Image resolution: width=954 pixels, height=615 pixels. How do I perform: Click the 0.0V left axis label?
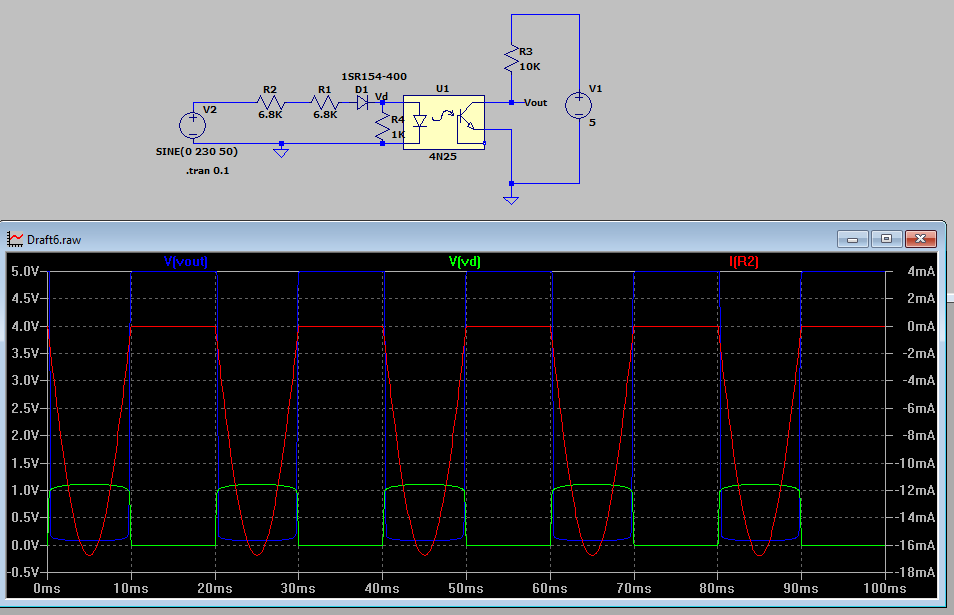coord(26,545)
